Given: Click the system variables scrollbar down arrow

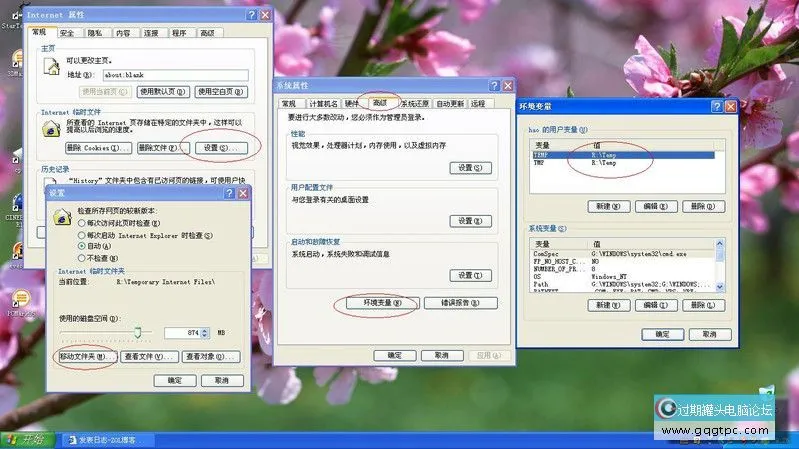Looking at the screenshot, I should point(720,287).
